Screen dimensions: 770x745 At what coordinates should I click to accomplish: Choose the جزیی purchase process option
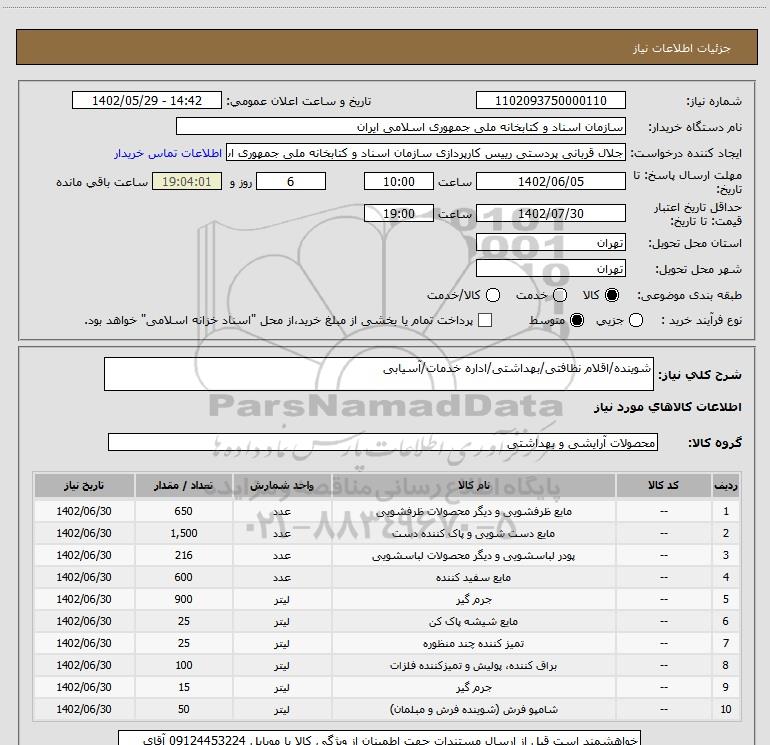coord(636,320)
